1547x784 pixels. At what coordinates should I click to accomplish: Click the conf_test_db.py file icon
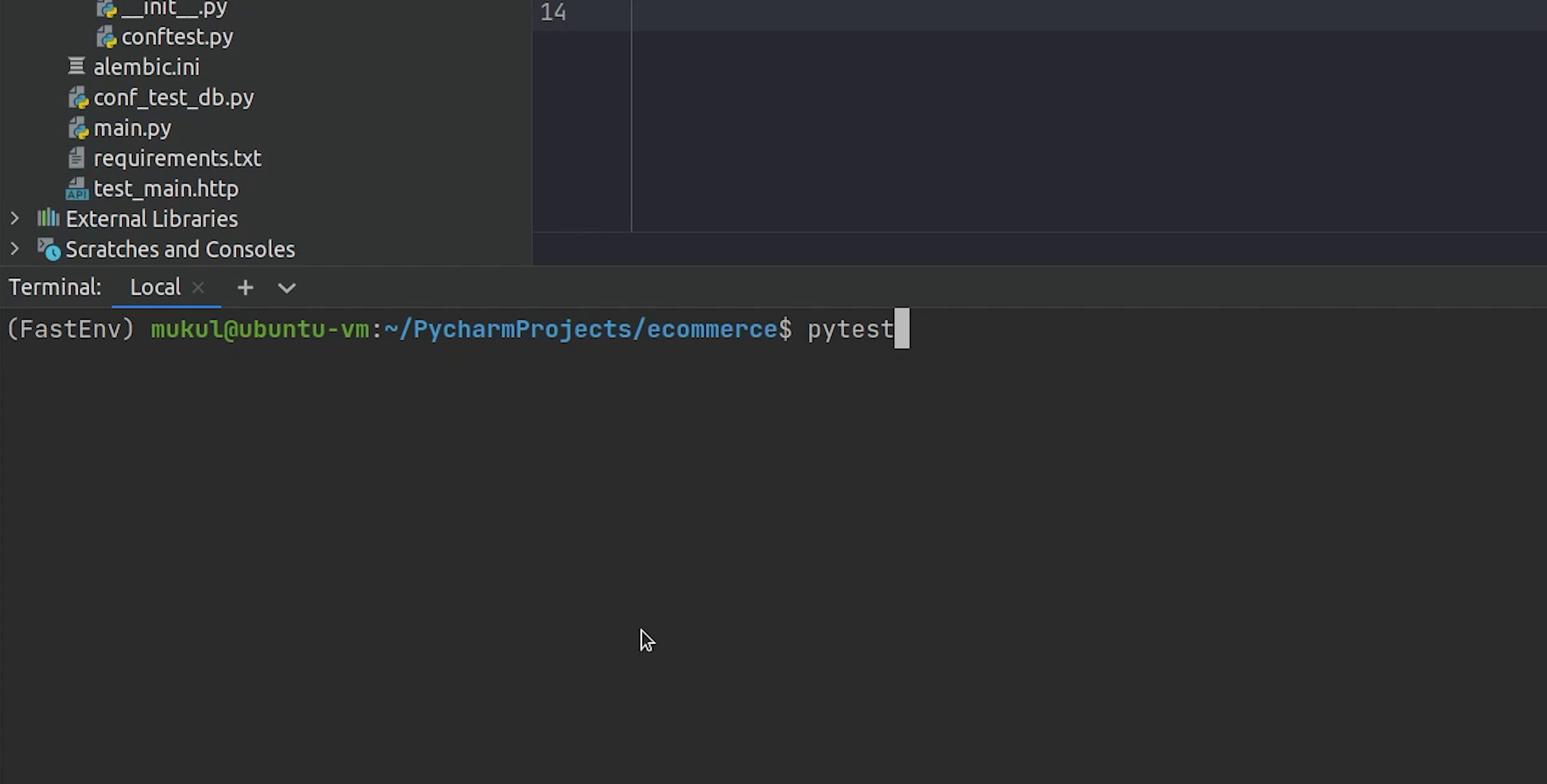pos(80,98)
